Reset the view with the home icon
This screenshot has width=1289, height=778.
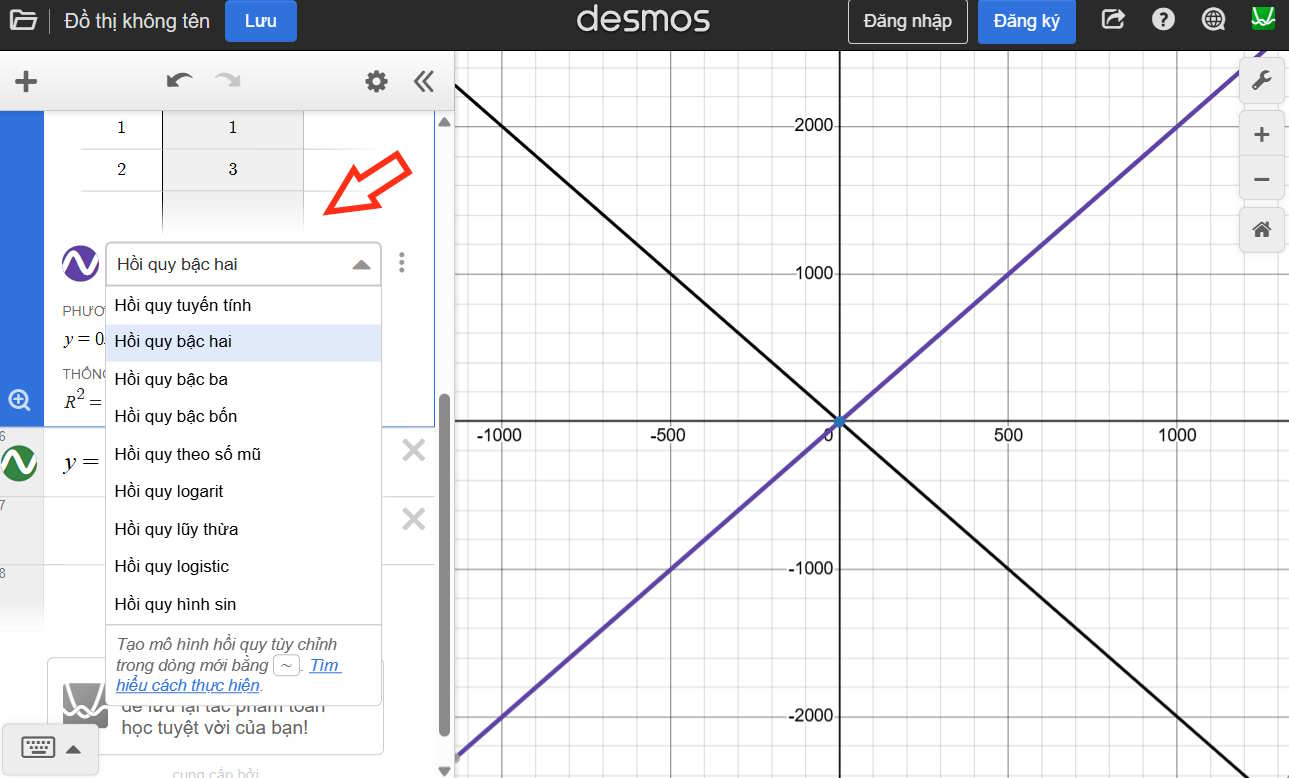(1261, 229)
